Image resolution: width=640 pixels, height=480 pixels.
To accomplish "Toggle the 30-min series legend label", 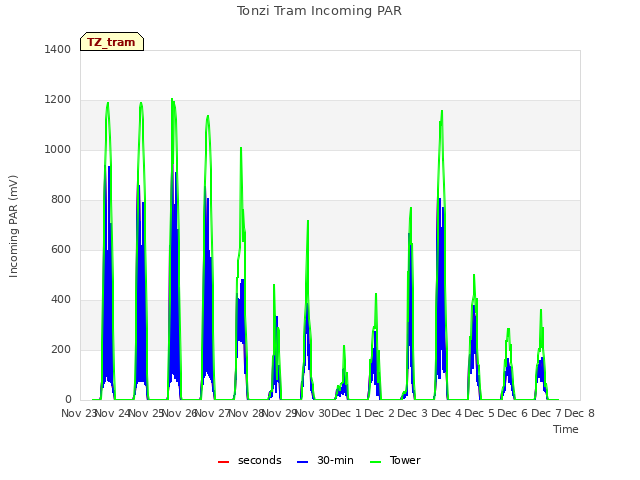I will [335, 460].
